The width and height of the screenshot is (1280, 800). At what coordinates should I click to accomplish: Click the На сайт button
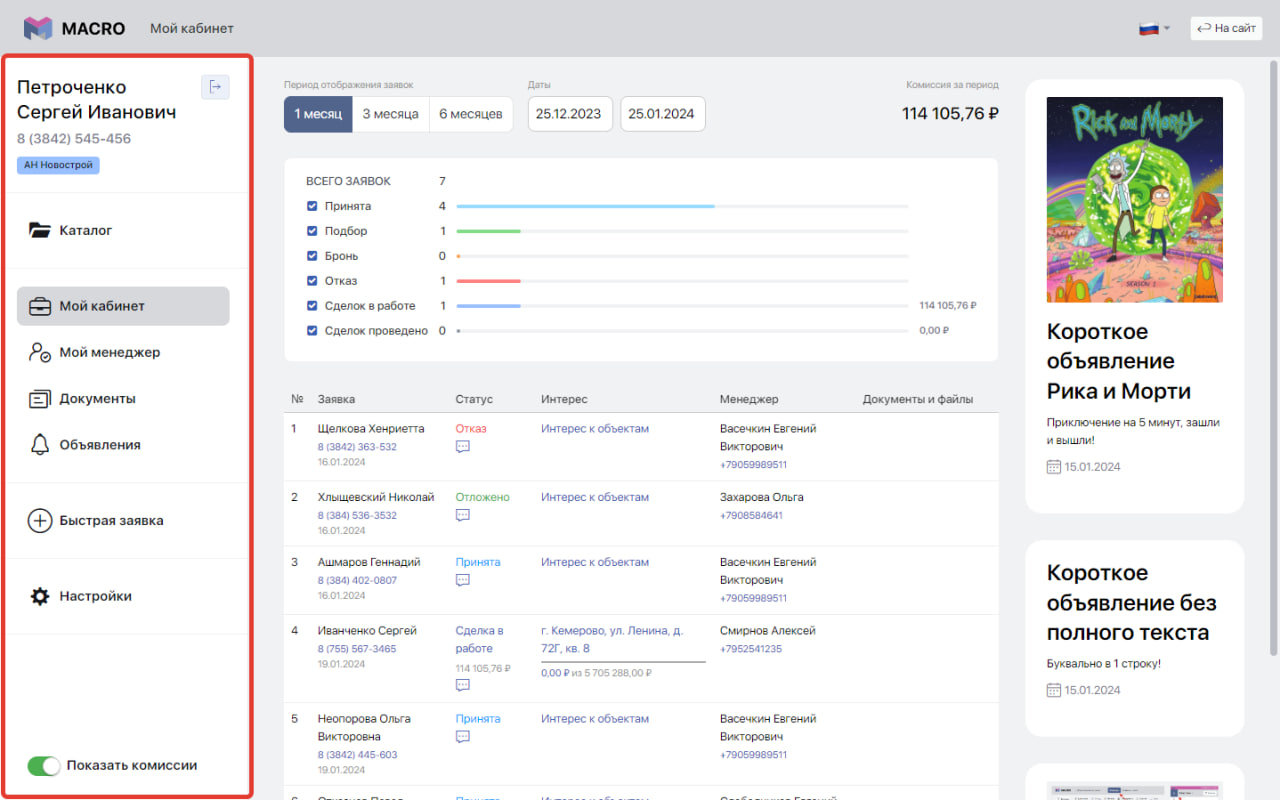pos(1226,28)
